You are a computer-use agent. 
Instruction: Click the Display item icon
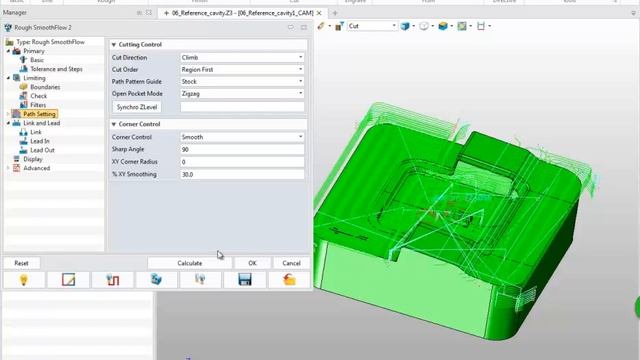tap(16, 159)
